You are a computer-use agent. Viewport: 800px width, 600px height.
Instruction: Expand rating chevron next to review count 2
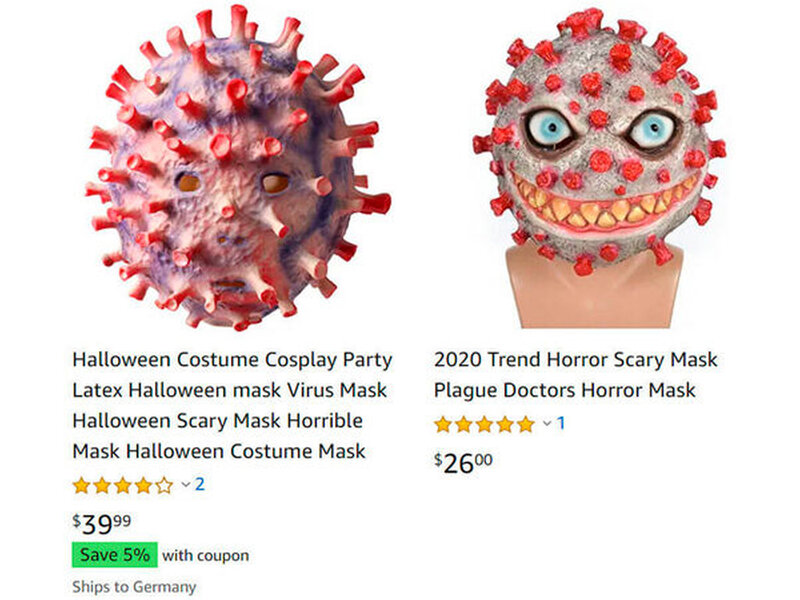pos(186,484)
